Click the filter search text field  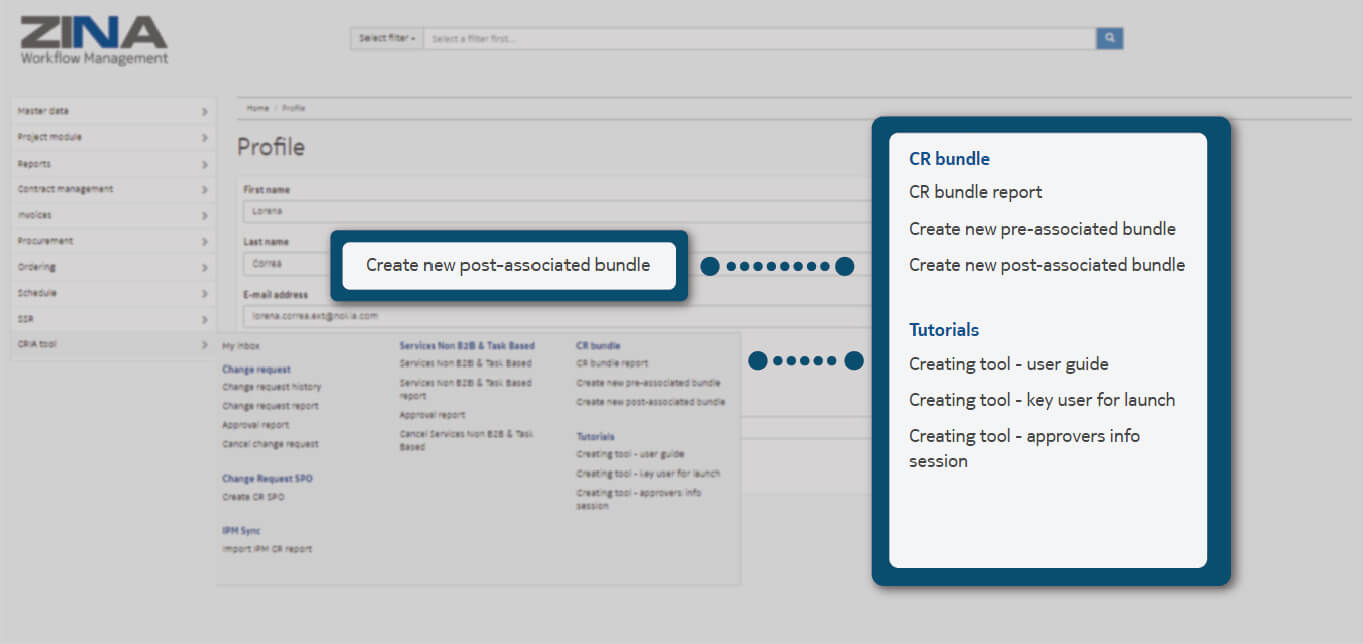[x=758, y=38]
